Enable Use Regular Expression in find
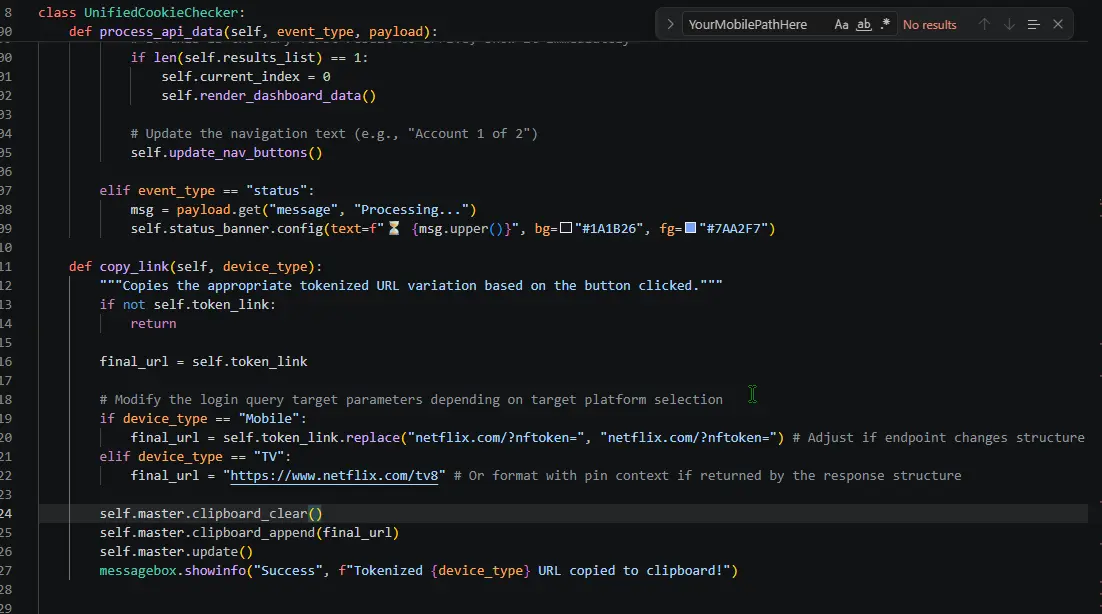This screenshot has height=614, width=1102. (886, 25)
